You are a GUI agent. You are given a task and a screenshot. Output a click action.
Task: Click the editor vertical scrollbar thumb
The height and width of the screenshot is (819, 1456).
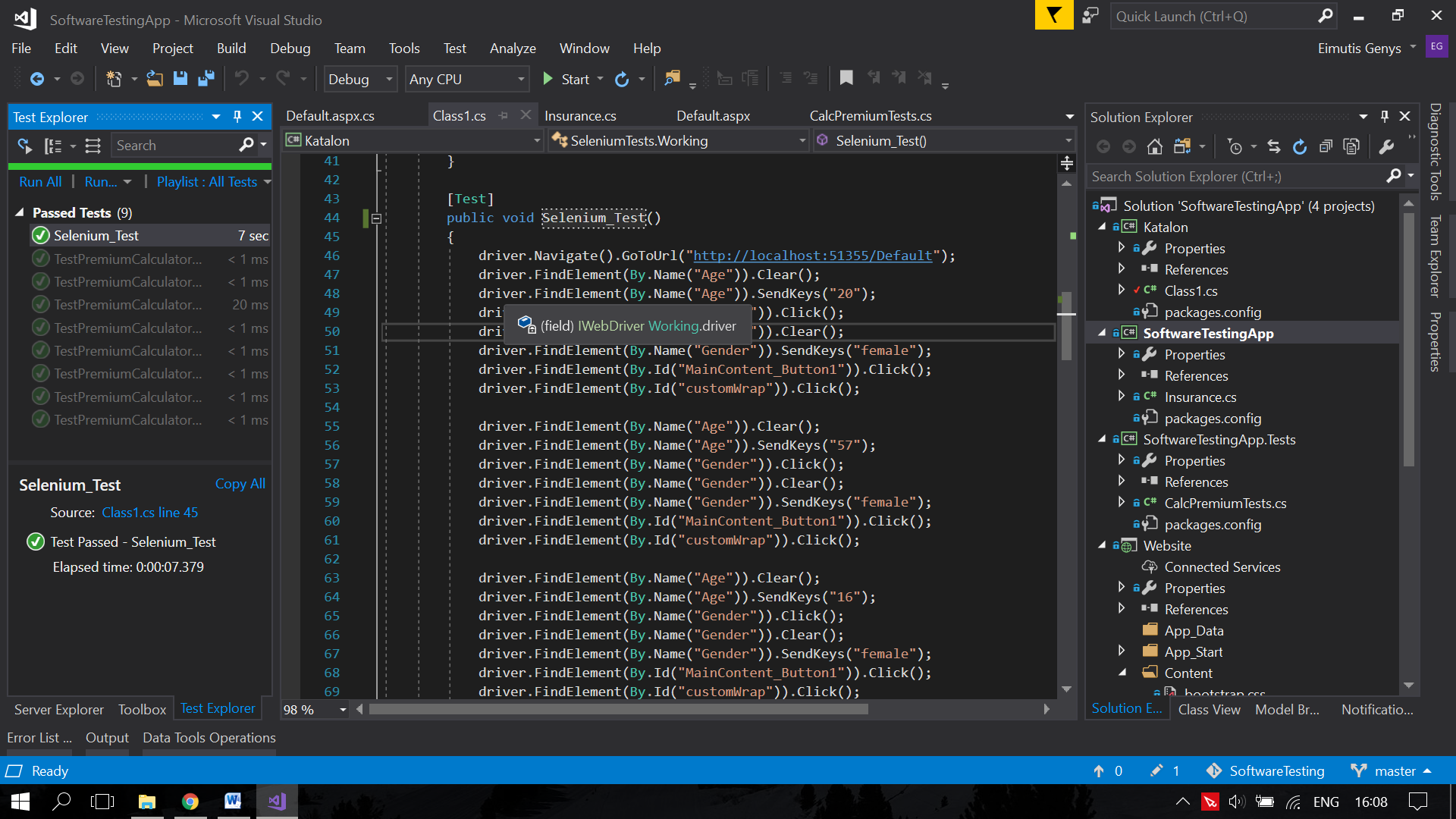pos(1066,326)
